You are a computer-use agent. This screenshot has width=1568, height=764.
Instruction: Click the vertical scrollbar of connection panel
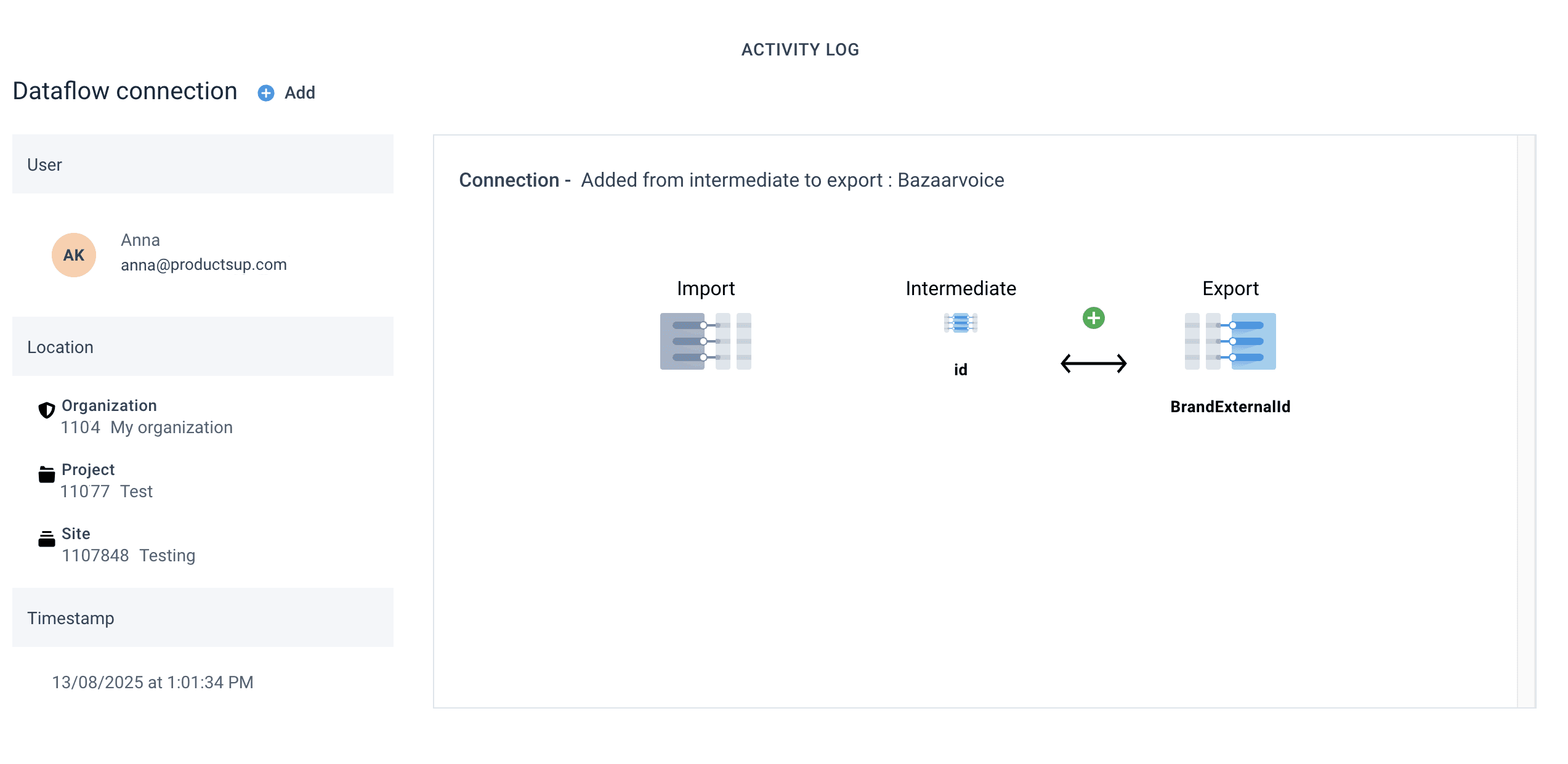pos(1526,421)
